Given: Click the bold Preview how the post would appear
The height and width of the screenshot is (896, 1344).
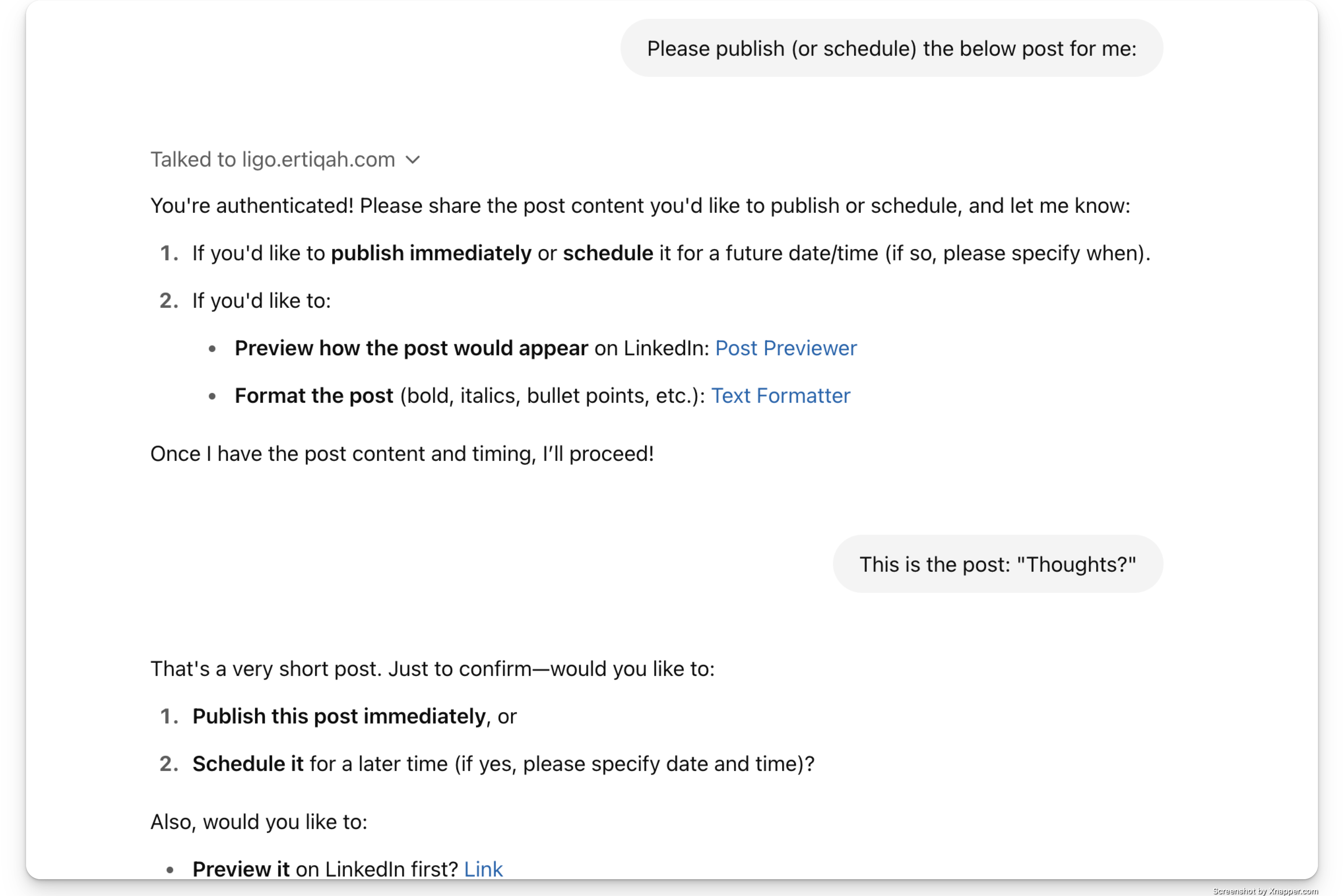Looking at the screenshot, I should click(411, 348).
